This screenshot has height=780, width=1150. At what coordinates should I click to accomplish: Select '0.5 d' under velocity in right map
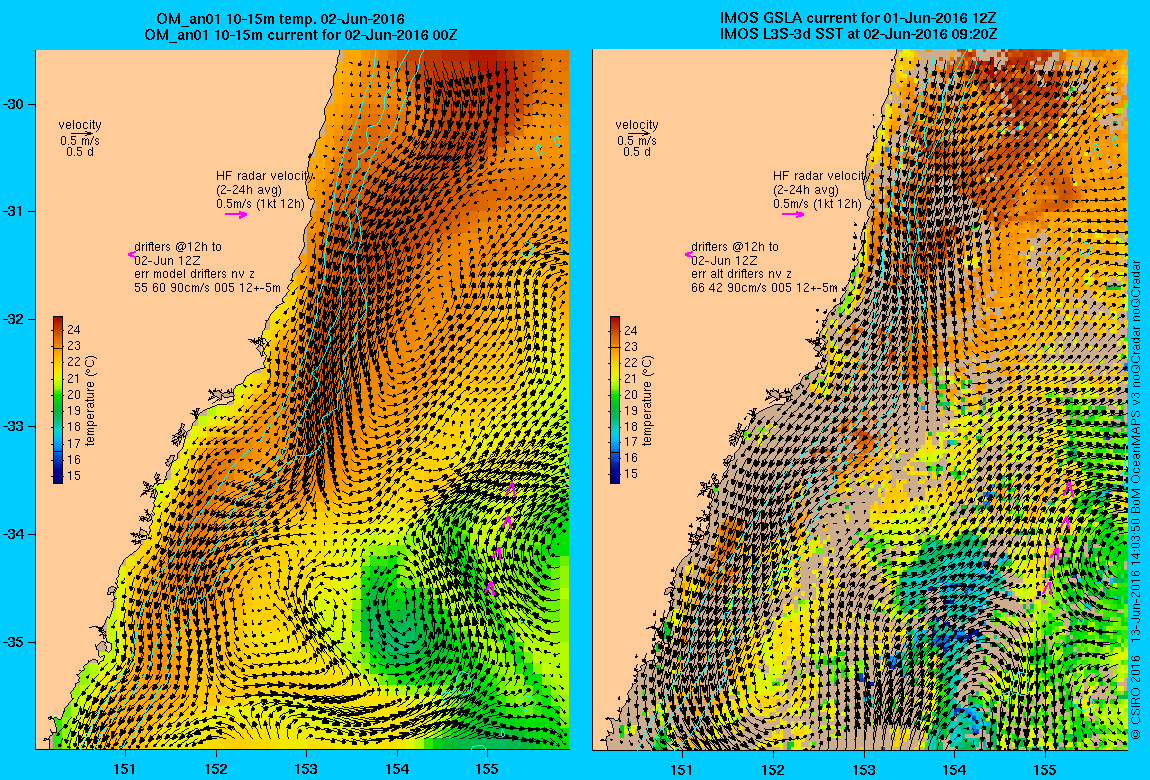(x=637, y=152)
